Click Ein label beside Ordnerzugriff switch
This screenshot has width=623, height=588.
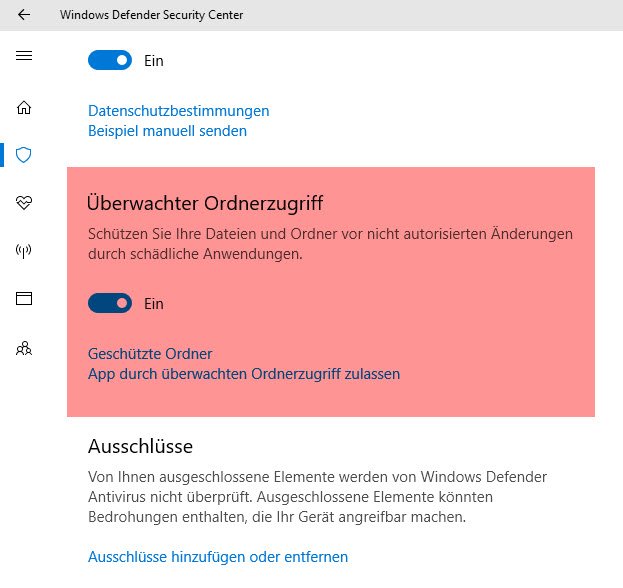point(154,303)
